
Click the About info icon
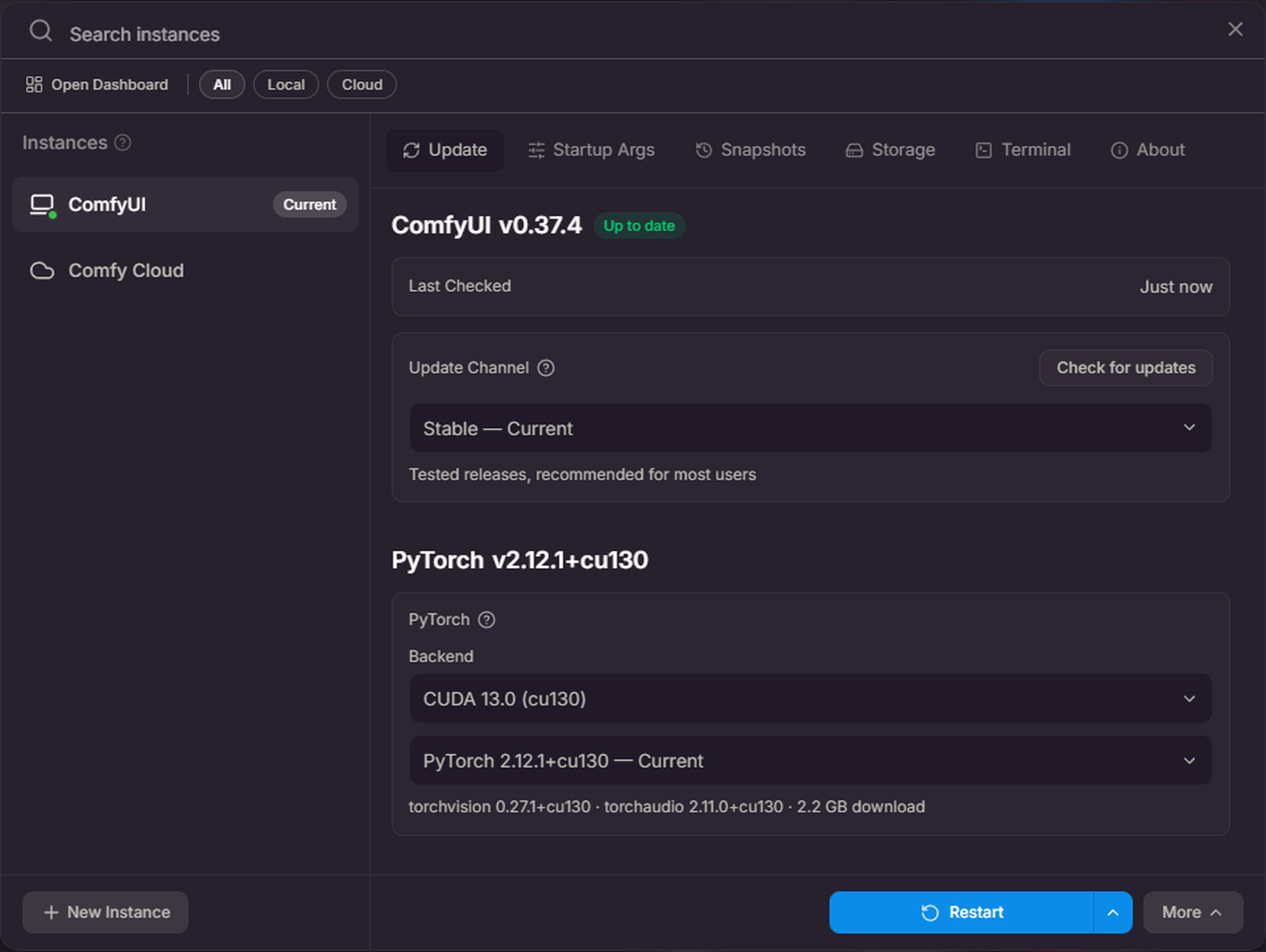[1119, 150]
